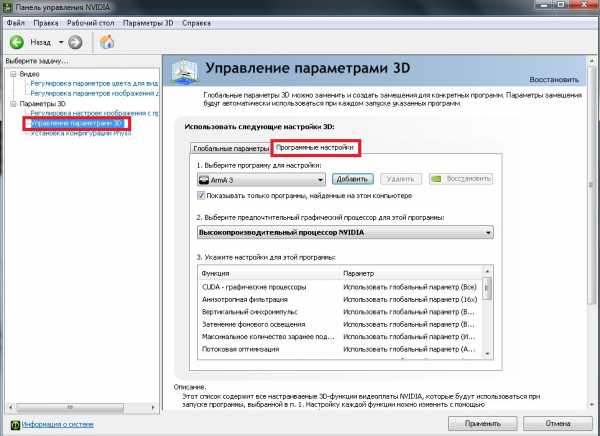
Task: Select Регулировка параметров изображения in the tree
Action: 94,93
